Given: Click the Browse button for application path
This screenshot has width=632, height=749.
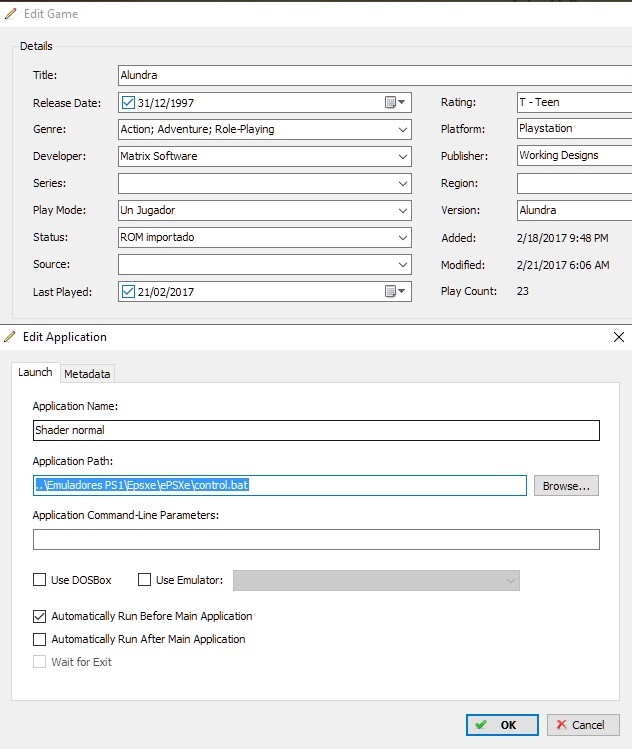Looking at the screenshot, I should pos(566,485).
